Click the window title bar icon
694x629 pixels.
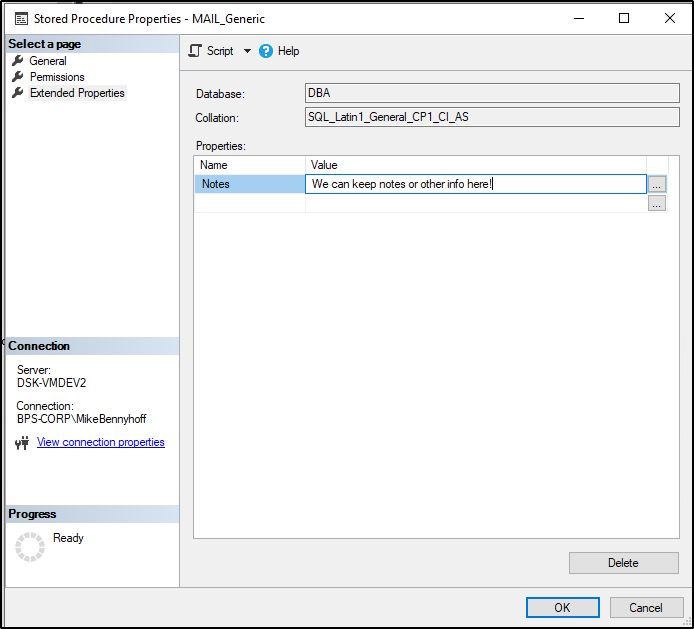tap(21, 19)
